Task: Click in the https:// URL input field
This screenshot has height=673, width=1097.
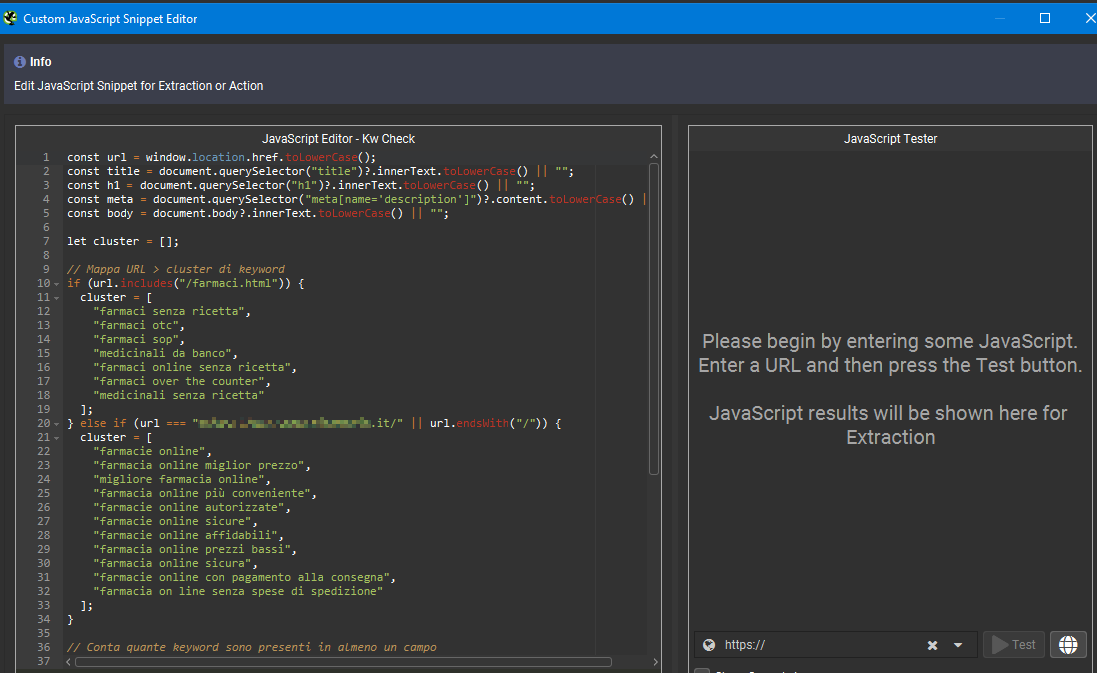Action: [820, 646]
